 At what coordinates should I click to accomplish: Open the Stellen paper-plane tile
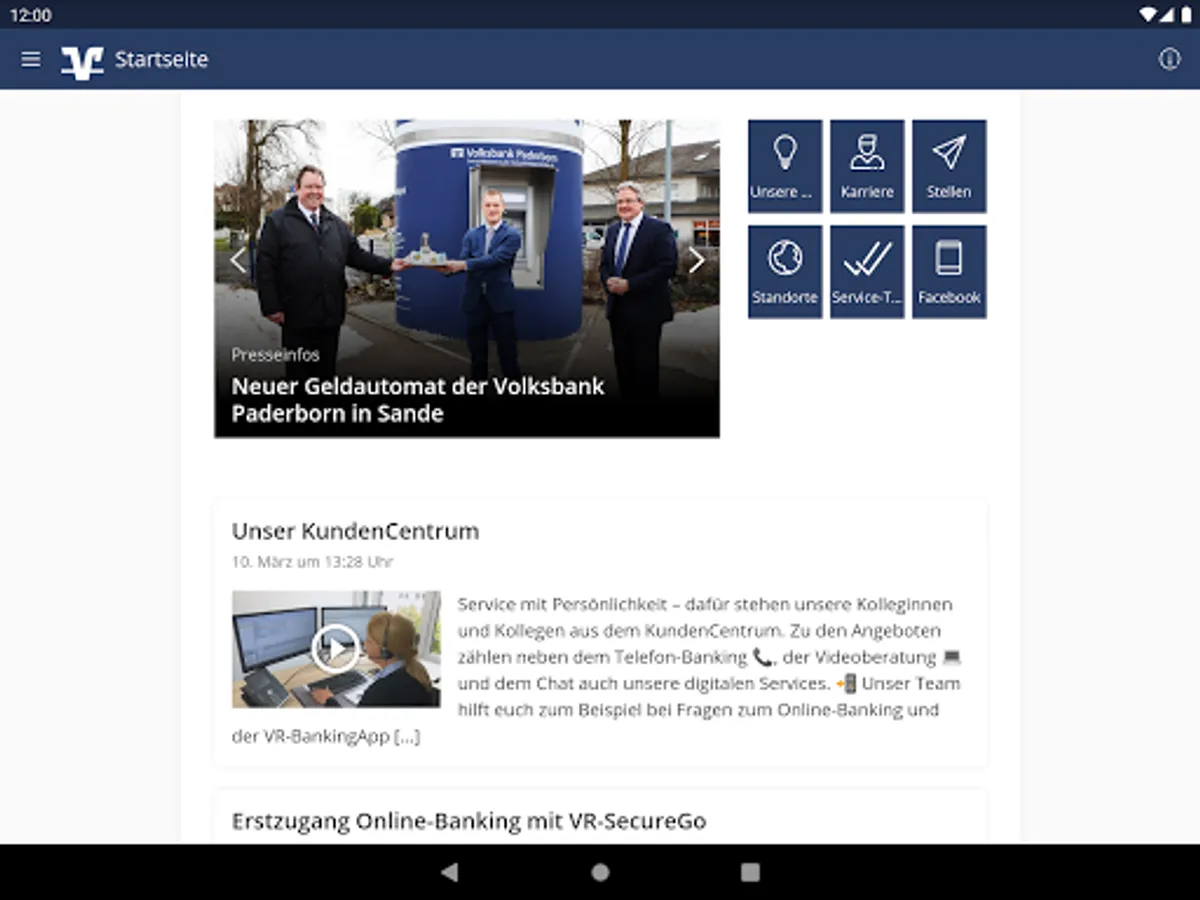949,166
